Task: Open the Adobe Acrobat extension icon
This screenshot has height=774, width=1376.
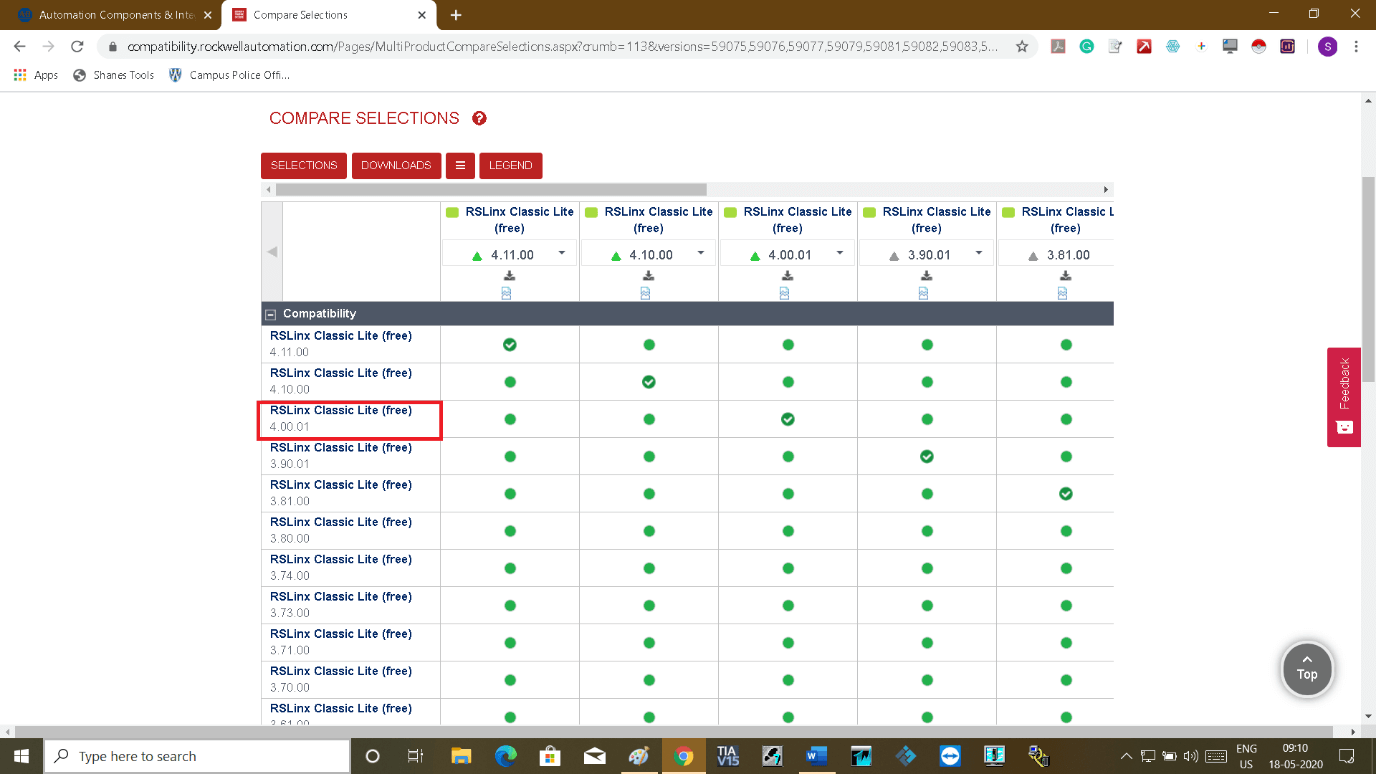Action: (x=1058, y=46)
